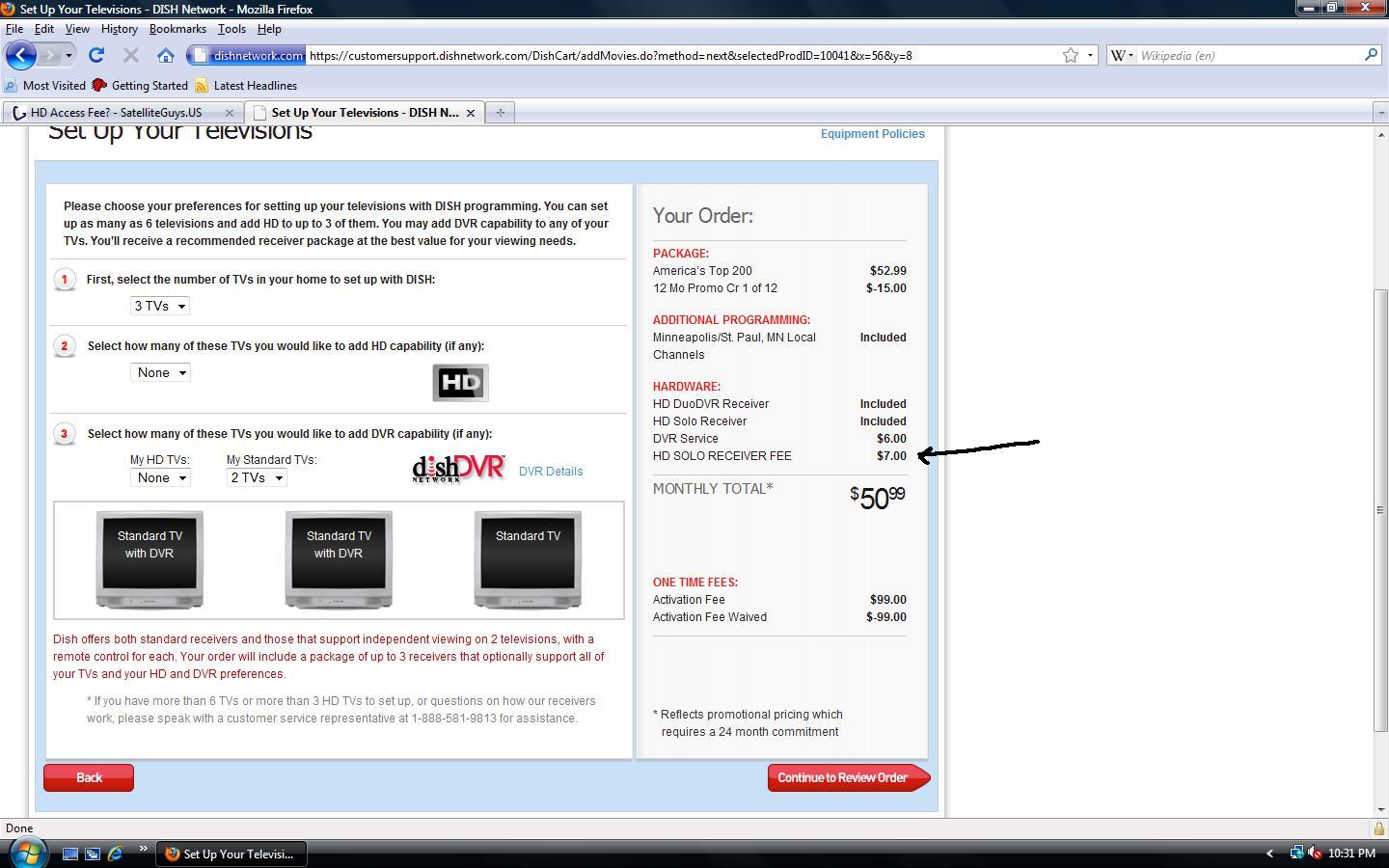The width and height of the screenshot is (1389, 868).
Task: Click the volume tray icon
Action: [1315, 854]
